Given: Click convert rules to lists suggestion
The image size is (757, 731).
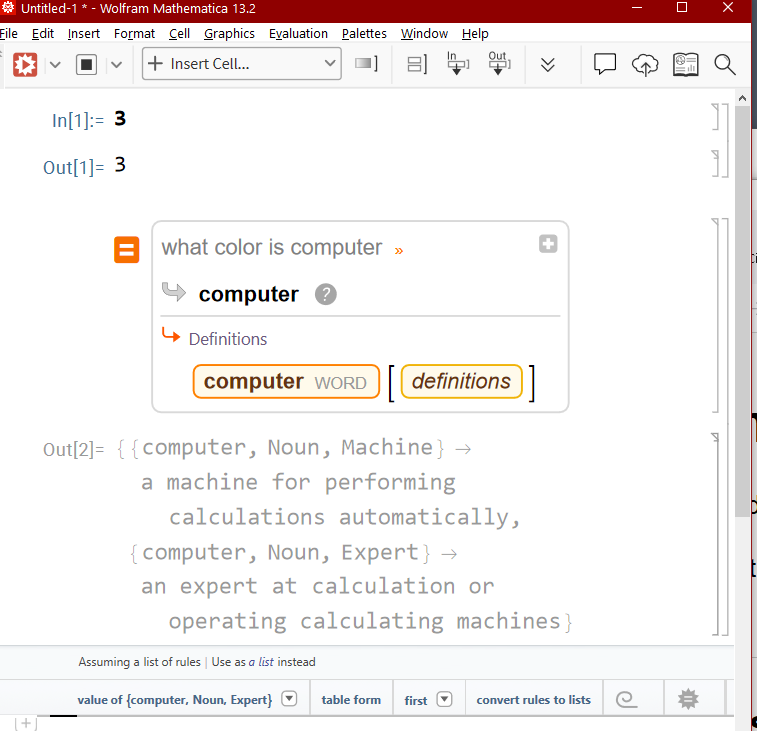Looking at the screenshot, I should (533, 700).
